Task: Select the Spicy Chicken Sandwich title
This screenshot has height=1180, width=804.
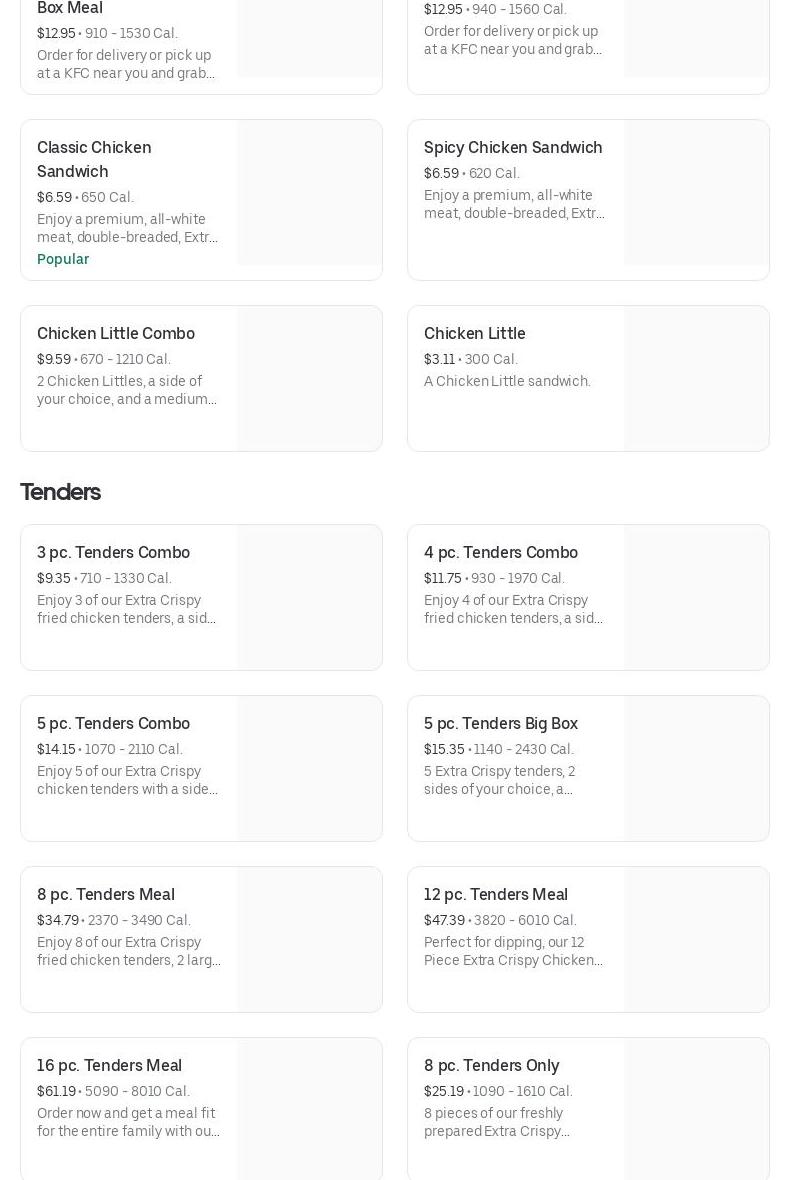Action: click(x=513, y=148)
